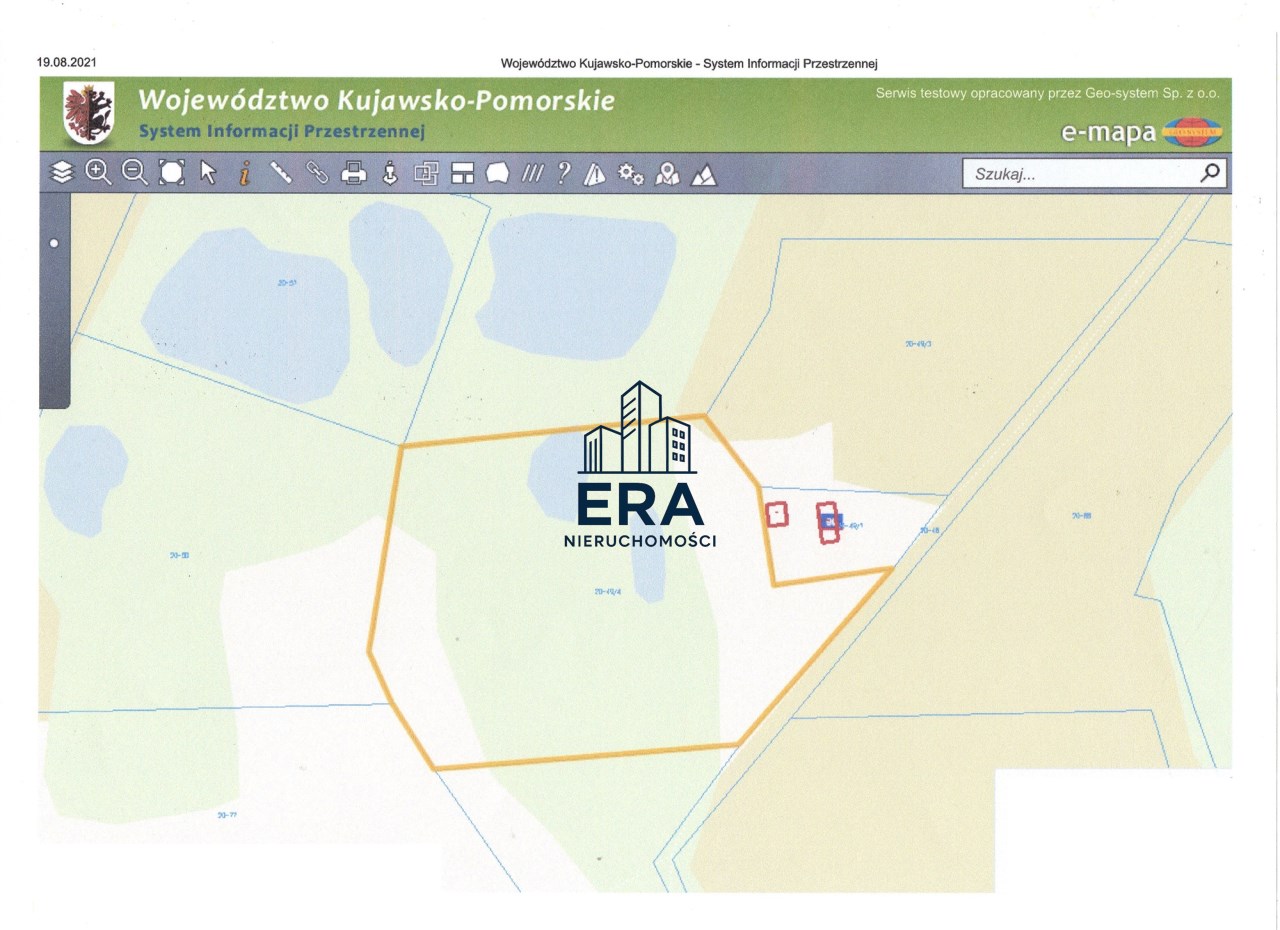
Task: Click the full extent view icon
Action: pyautogui.click(x=172, y=173)
